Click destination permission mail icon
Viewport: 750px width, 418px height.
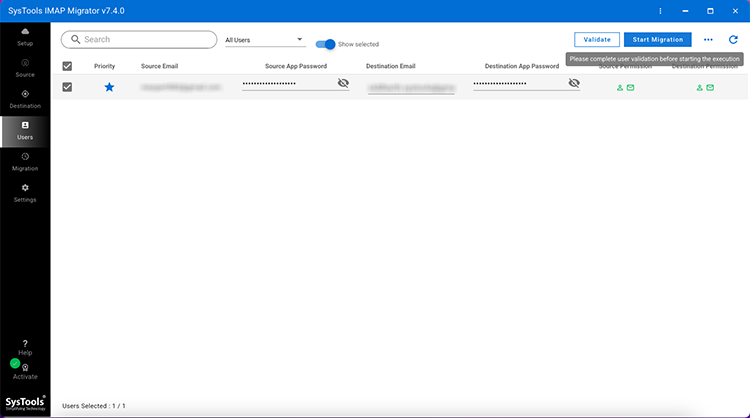[x=710, y=88]
